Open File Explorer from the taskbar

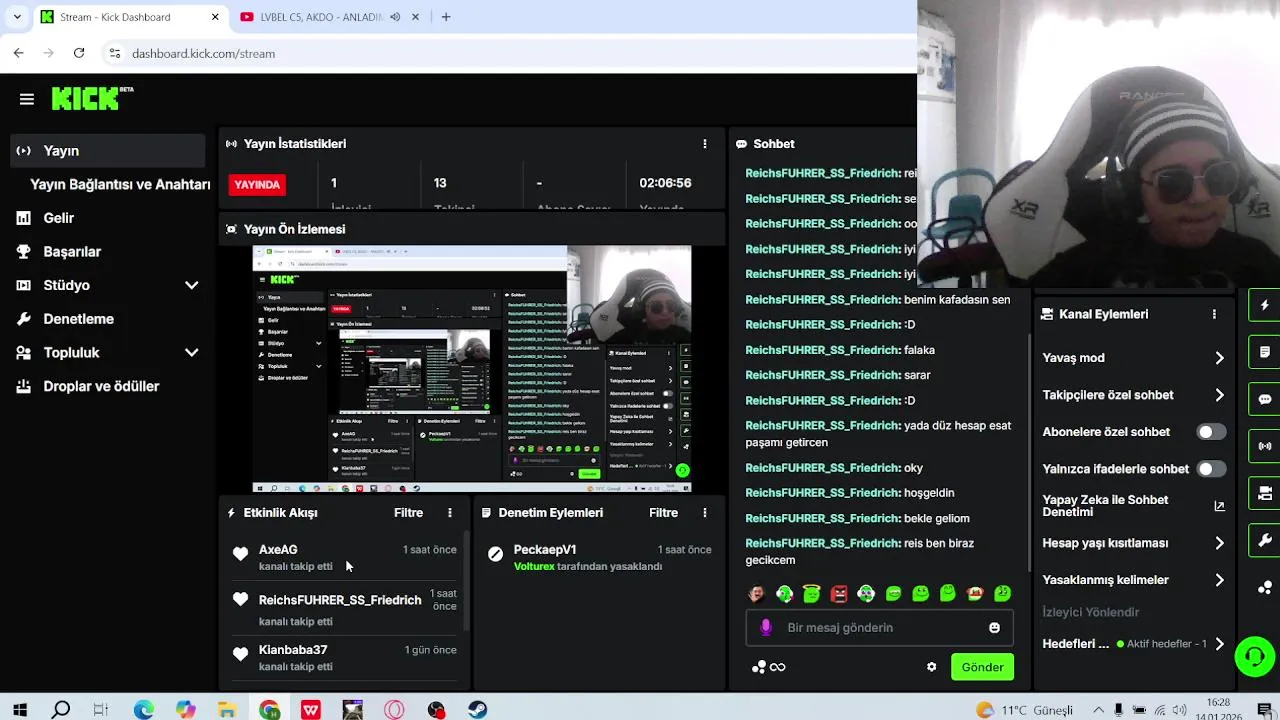pos(227,710)
